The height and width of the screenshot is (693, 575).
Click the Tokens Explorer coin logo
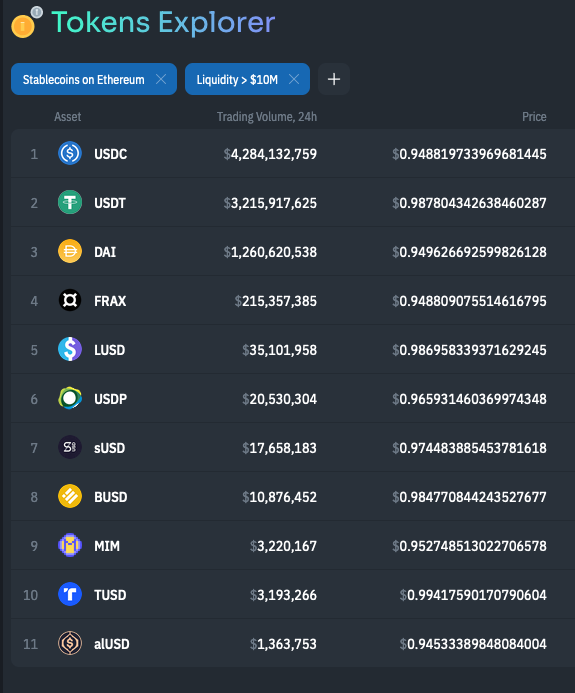tap(23, 26)
